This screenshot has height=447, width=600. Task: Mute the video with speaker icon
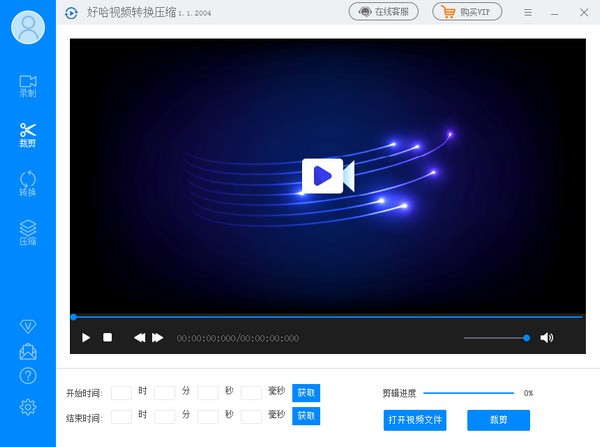click(x=547, y=338)
